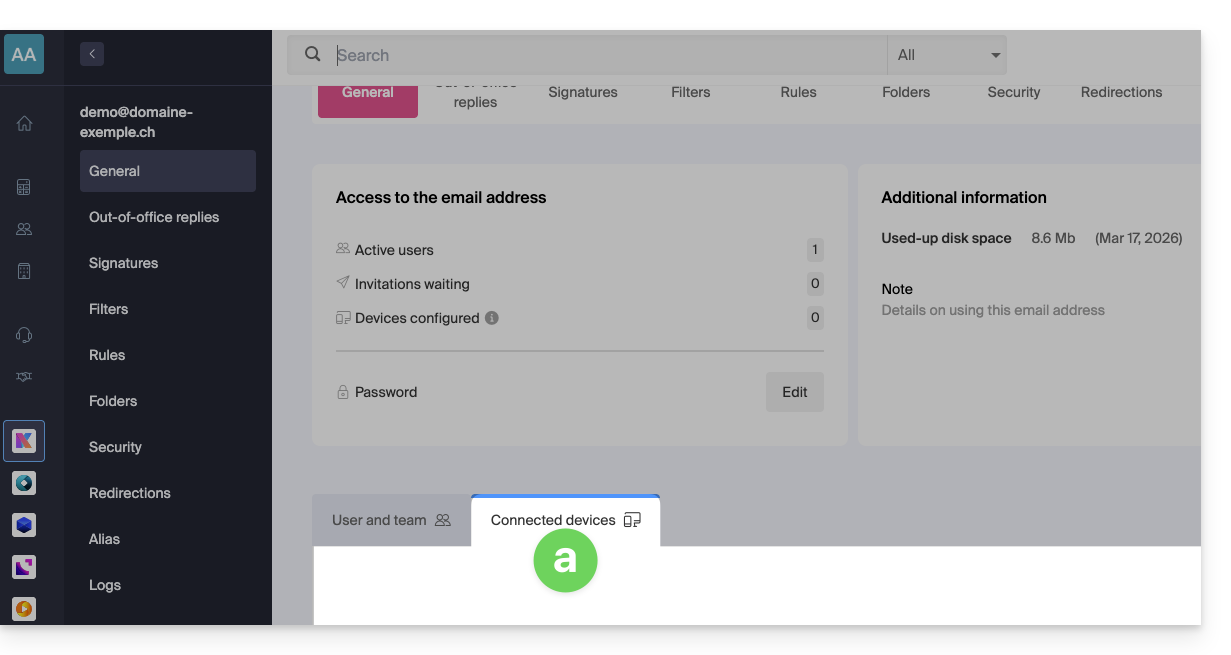Image resolution: width=1231 pixels, height=655 pixels.
Task: Click the handshake partner icon
Action: tap(24, 377)
